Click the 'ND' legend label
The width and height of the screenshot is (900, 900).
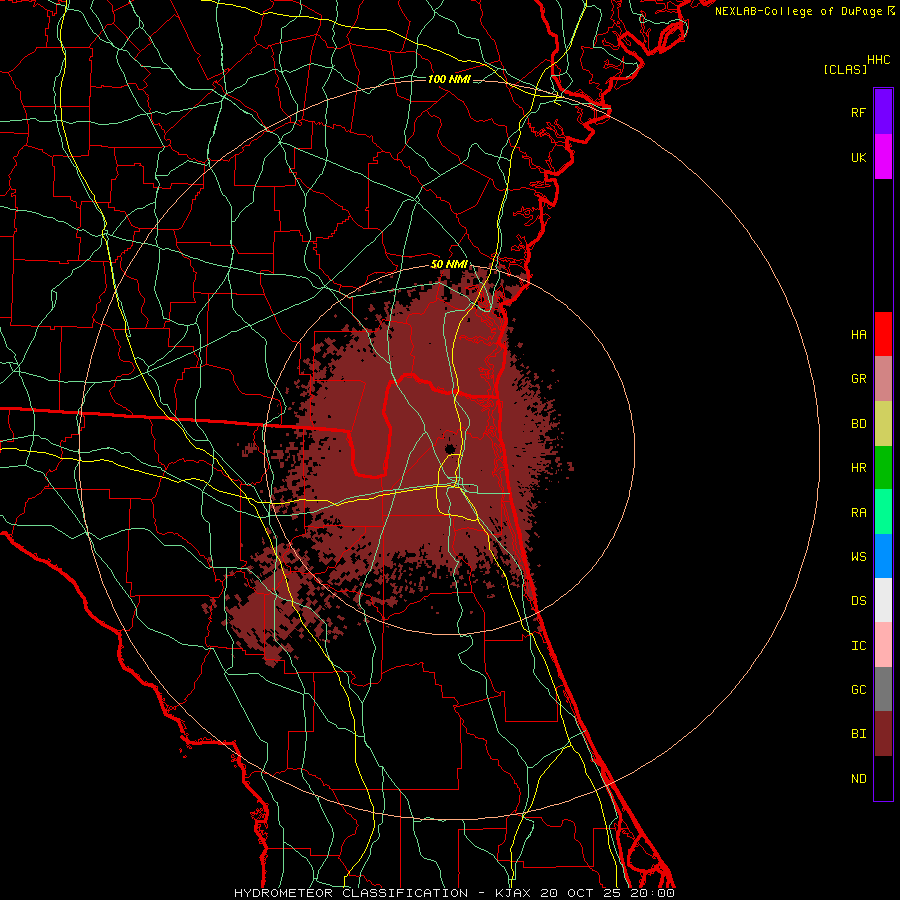[858, 779]
